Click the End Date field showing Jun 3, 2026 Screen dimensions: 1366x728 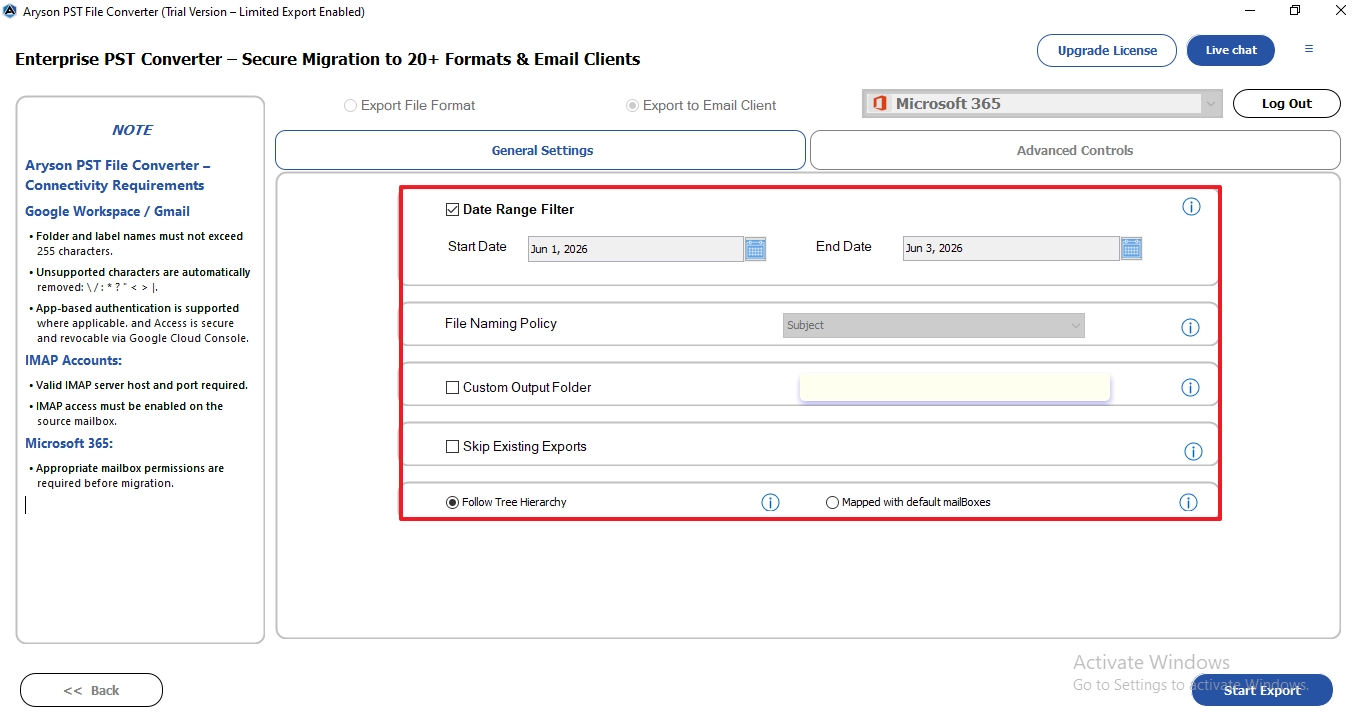tap(1010, 249)
